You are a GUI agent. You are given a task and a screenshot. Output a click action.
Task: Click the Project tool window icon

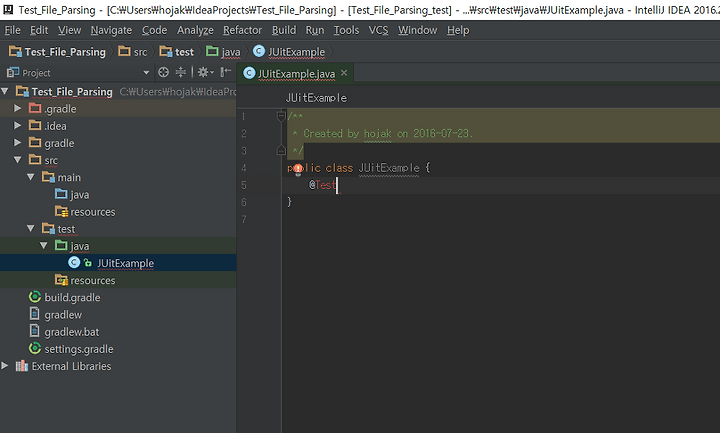tap(13, 72)
